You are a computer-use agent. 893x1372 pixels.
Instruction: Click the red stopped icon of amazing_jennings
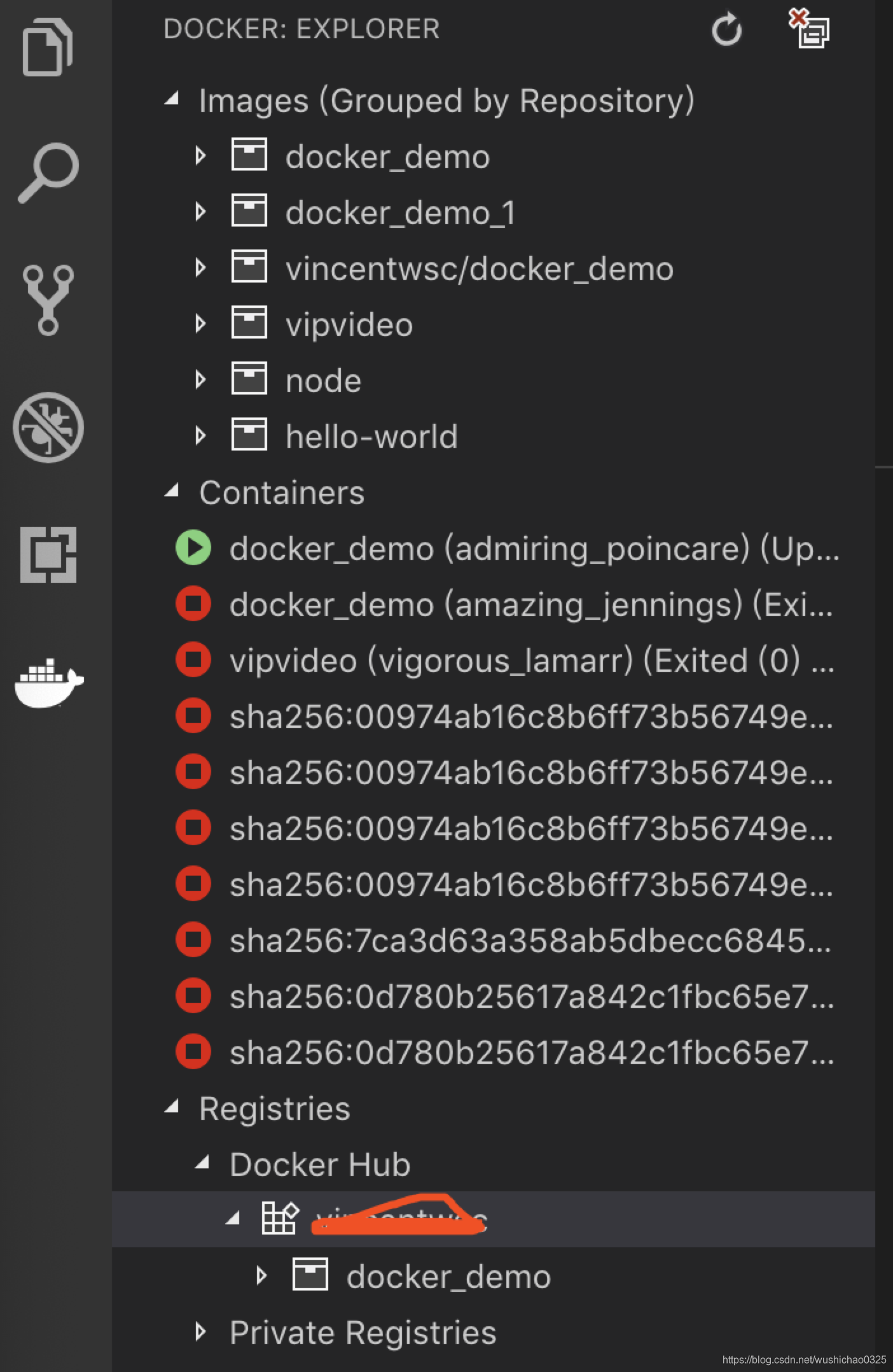pos(193,603)
